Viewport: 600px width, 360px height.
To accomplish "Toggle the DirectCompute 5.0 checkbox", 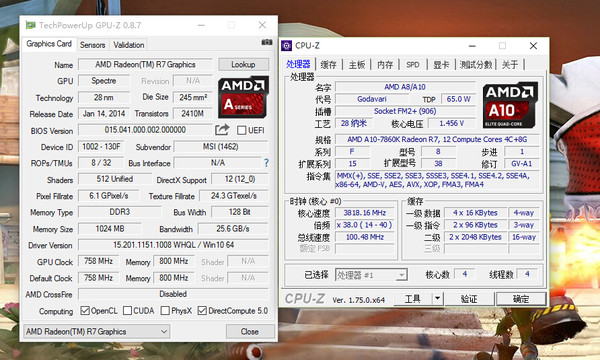I will [202, 311].
